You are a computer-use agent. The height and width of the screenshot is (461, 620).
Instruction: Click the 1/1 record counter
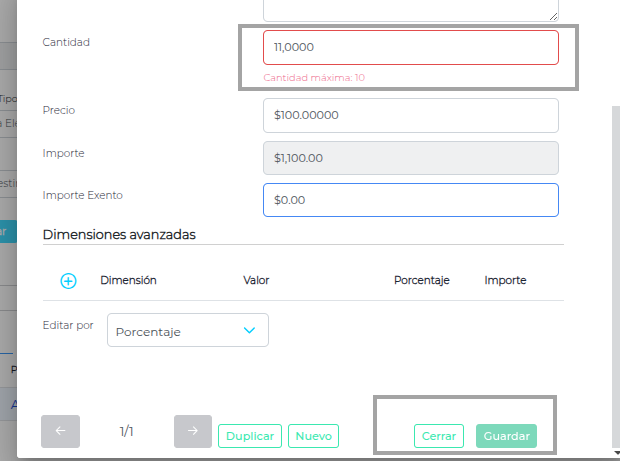pos(126,432)
